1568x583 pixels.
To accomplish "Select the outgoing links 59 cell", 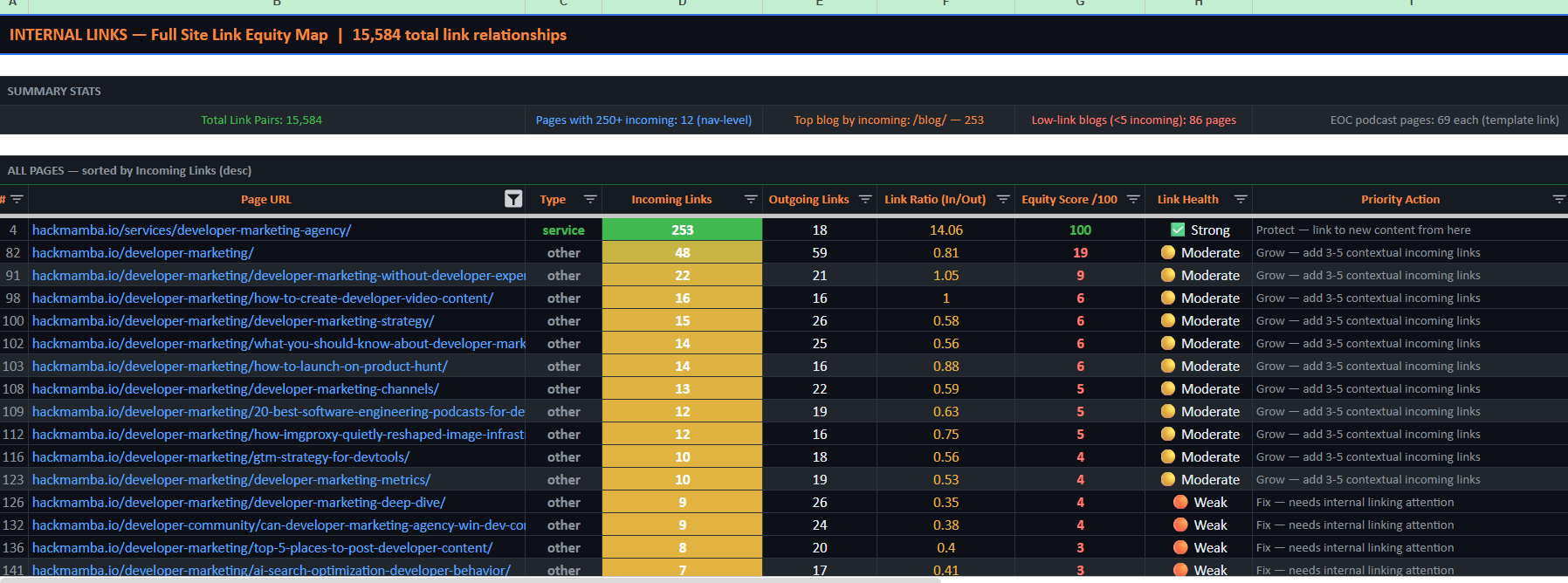I will click(x=820, y=252).
